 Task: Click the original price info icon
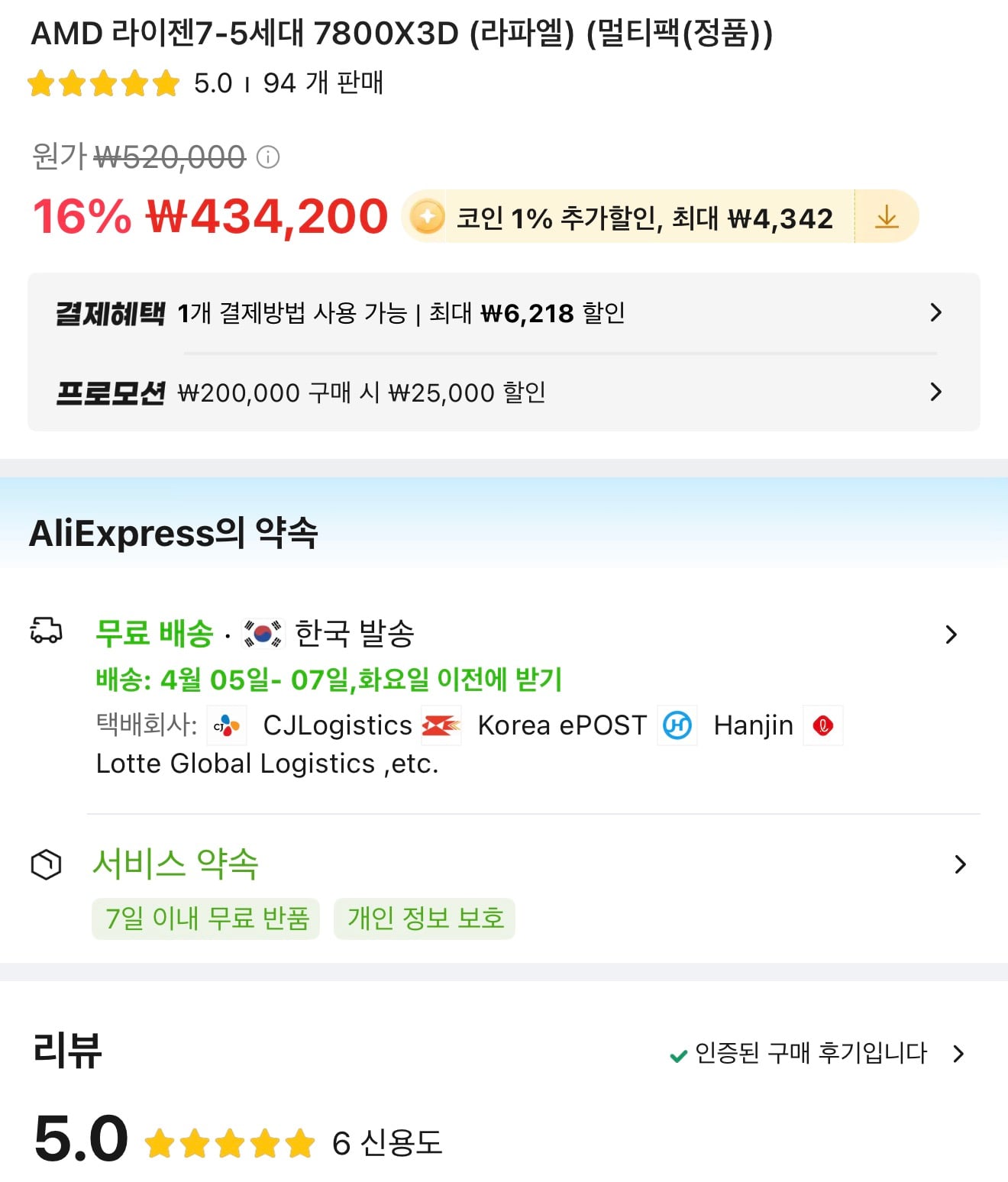coord(267,158)
